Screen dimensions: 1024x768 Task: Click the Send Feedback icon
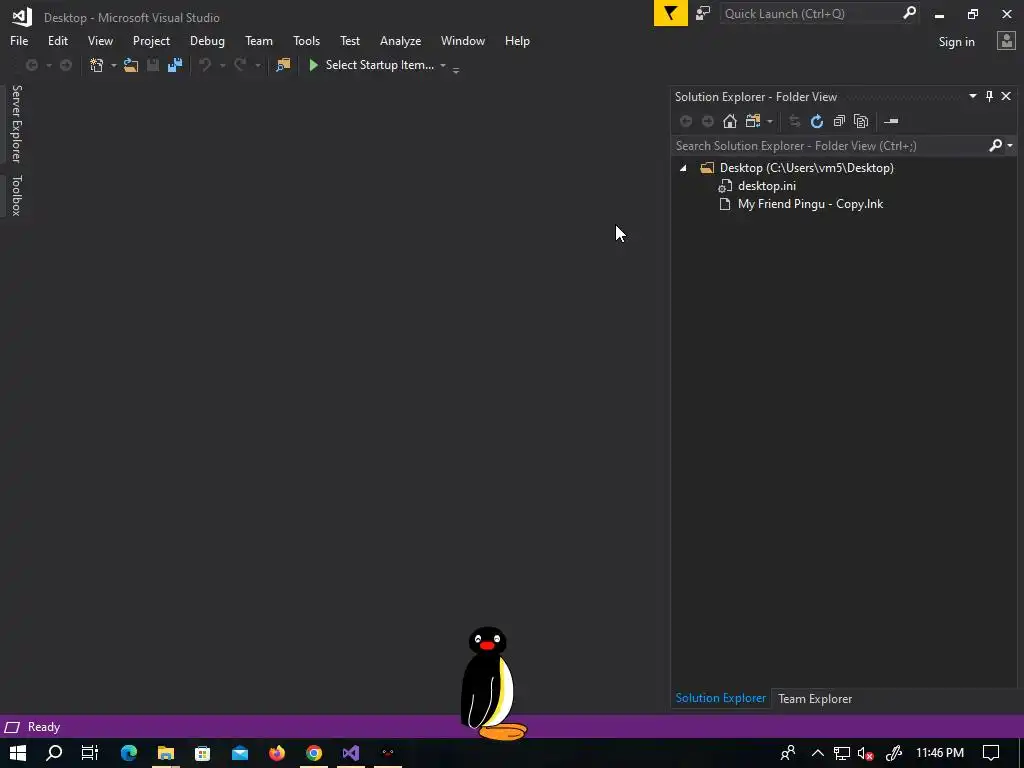[x=703, y=14]
